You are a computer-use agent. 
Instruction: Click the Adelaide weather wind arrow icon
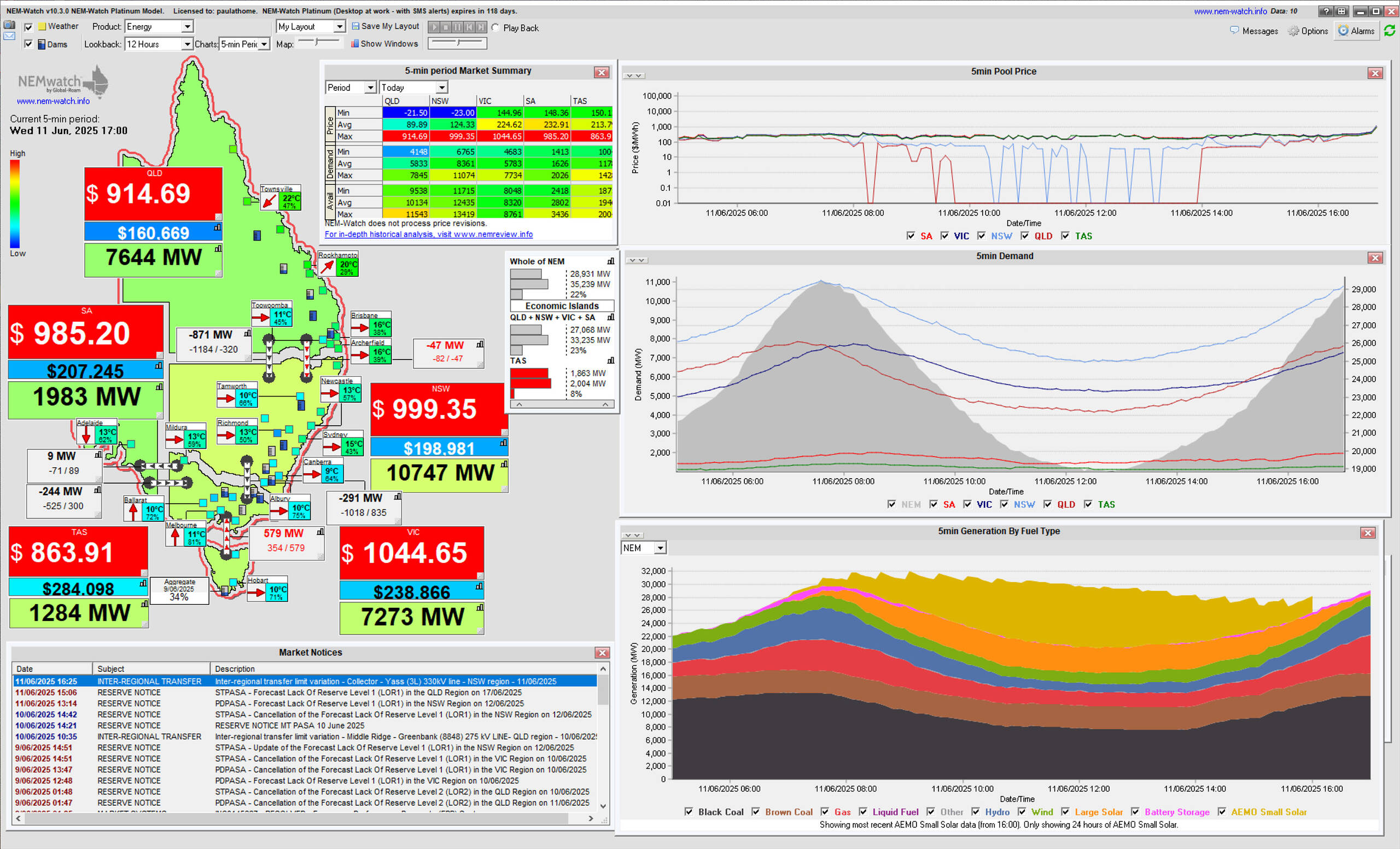(x=86, y=435)
